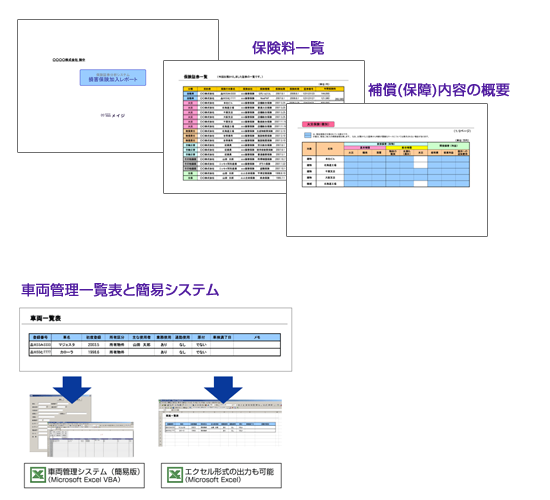This screenshot has width=550, height=500.
Task: Click the 補償(保障)内容の概要 heading
Action: pos(438,90)
